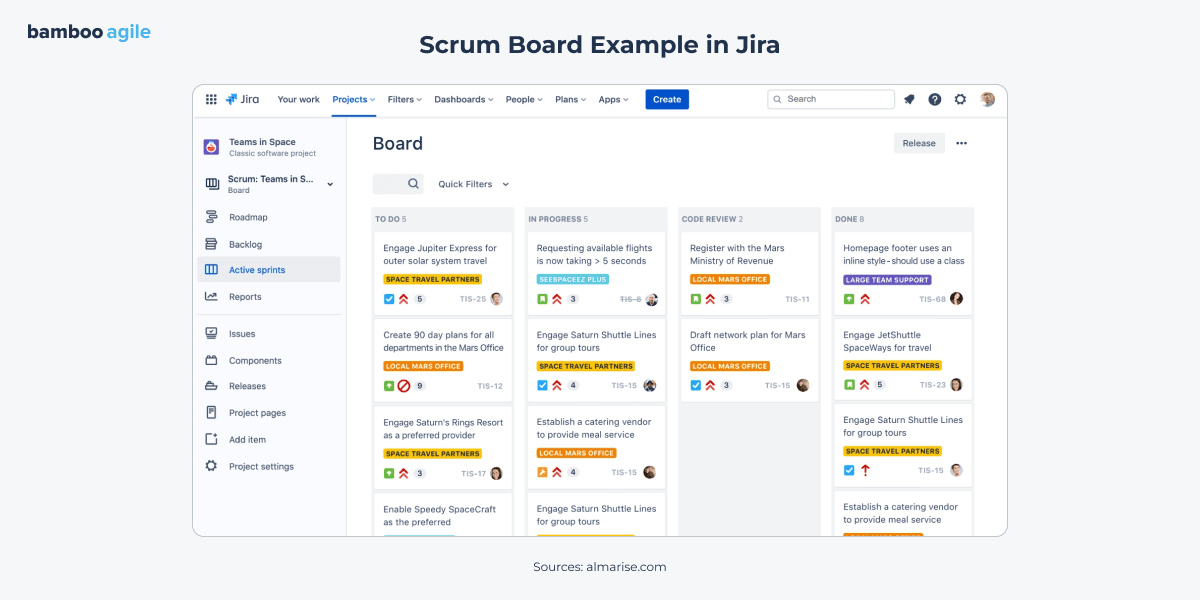The image size is (1200, 600).
Task: Click the blue task type icon on TIS-25
Action: click(389, 299)
